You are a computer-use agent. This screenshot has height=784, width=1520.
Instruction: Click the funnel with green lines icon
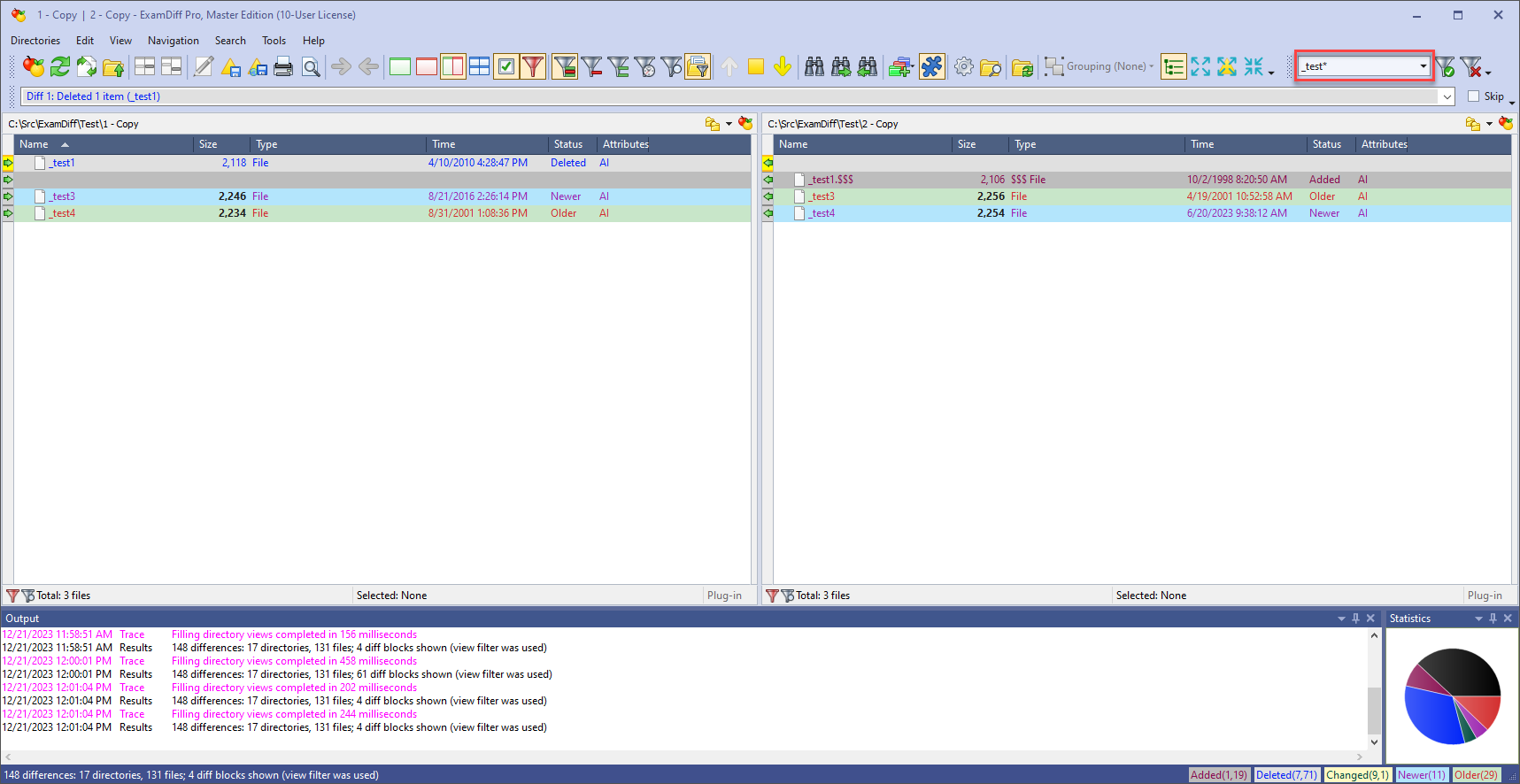tap(618, 66)
